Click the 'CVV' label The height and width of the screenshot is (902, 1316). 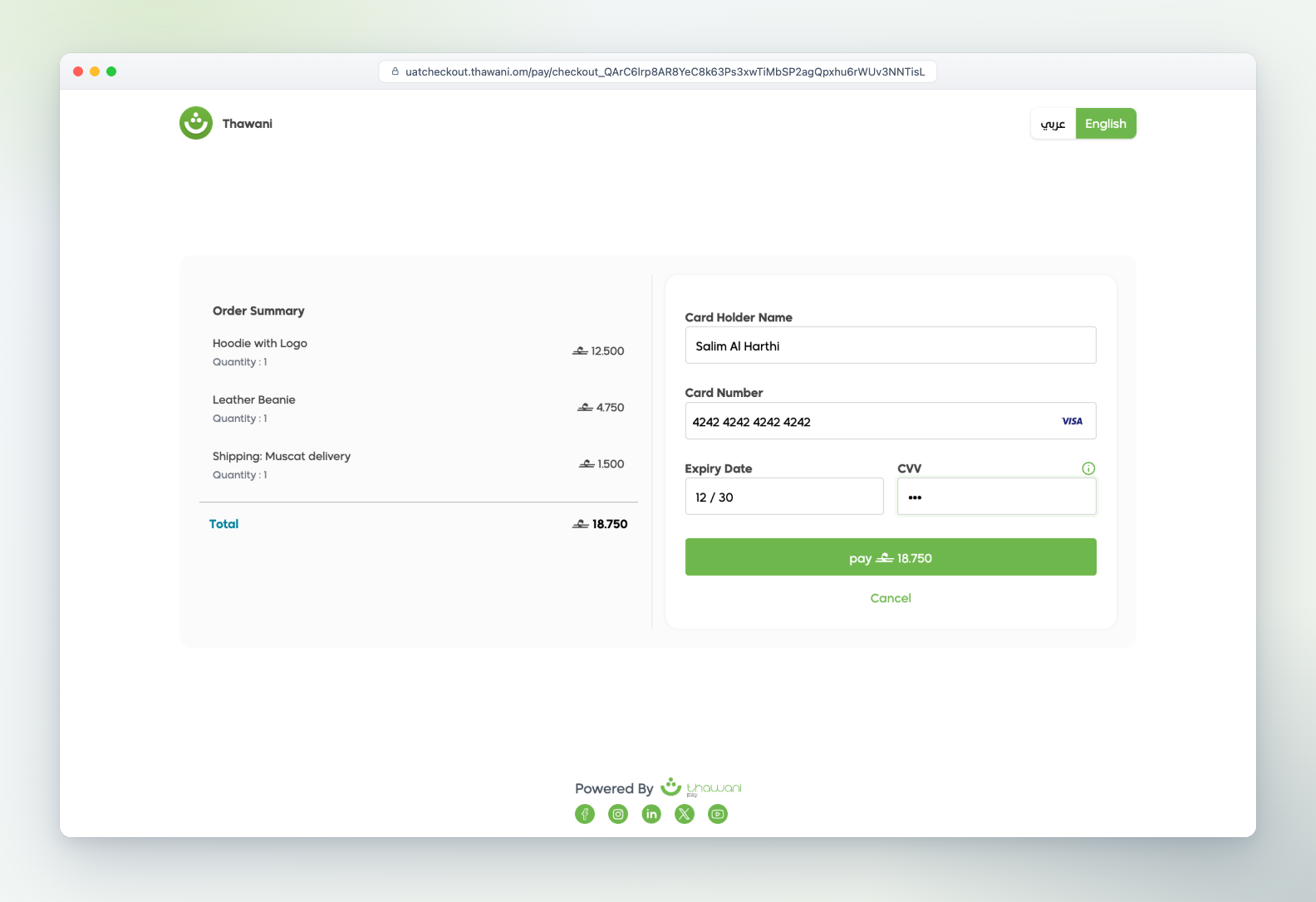pyautogui.click(x=910, y=468)
